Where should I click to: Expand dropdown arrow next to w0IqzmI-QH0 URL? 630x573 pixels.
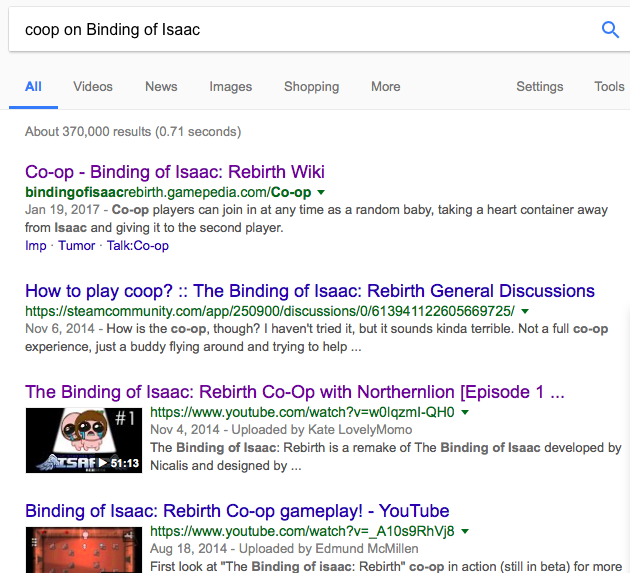click(465, 412)
